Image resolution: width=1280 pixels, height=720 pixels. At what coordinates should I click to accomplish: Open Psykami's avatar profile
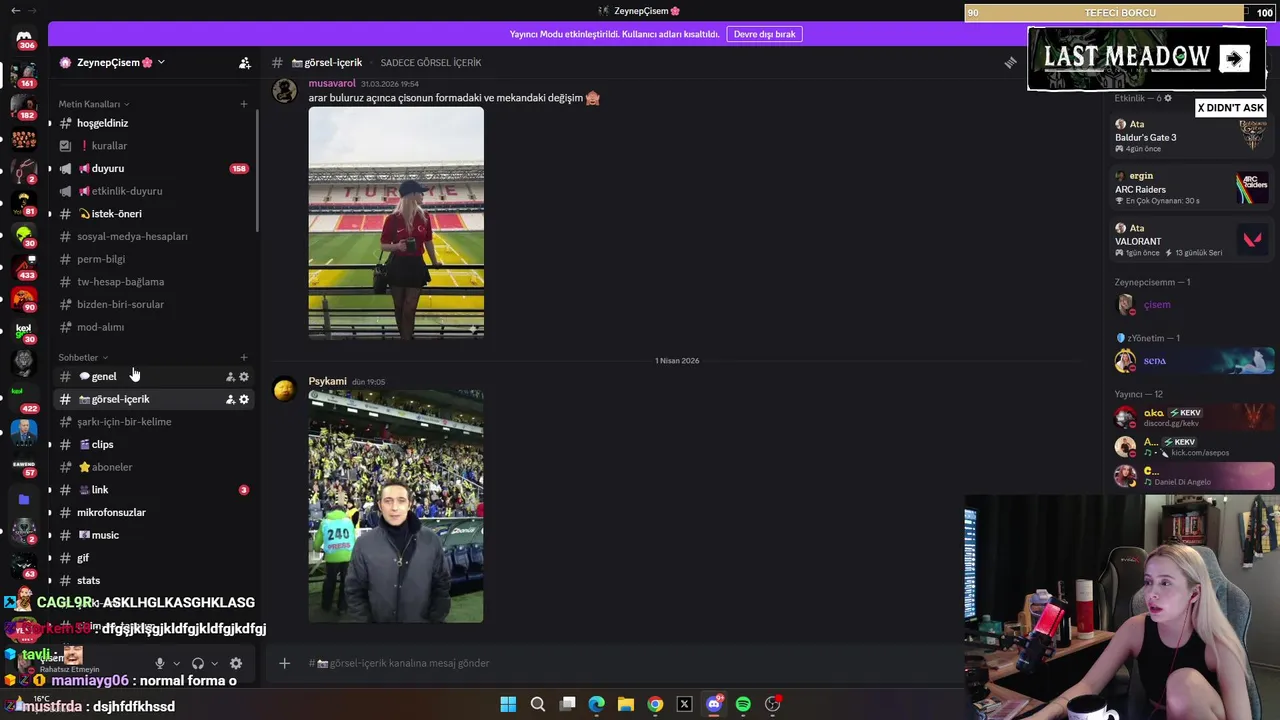click(x=285, y=389)
